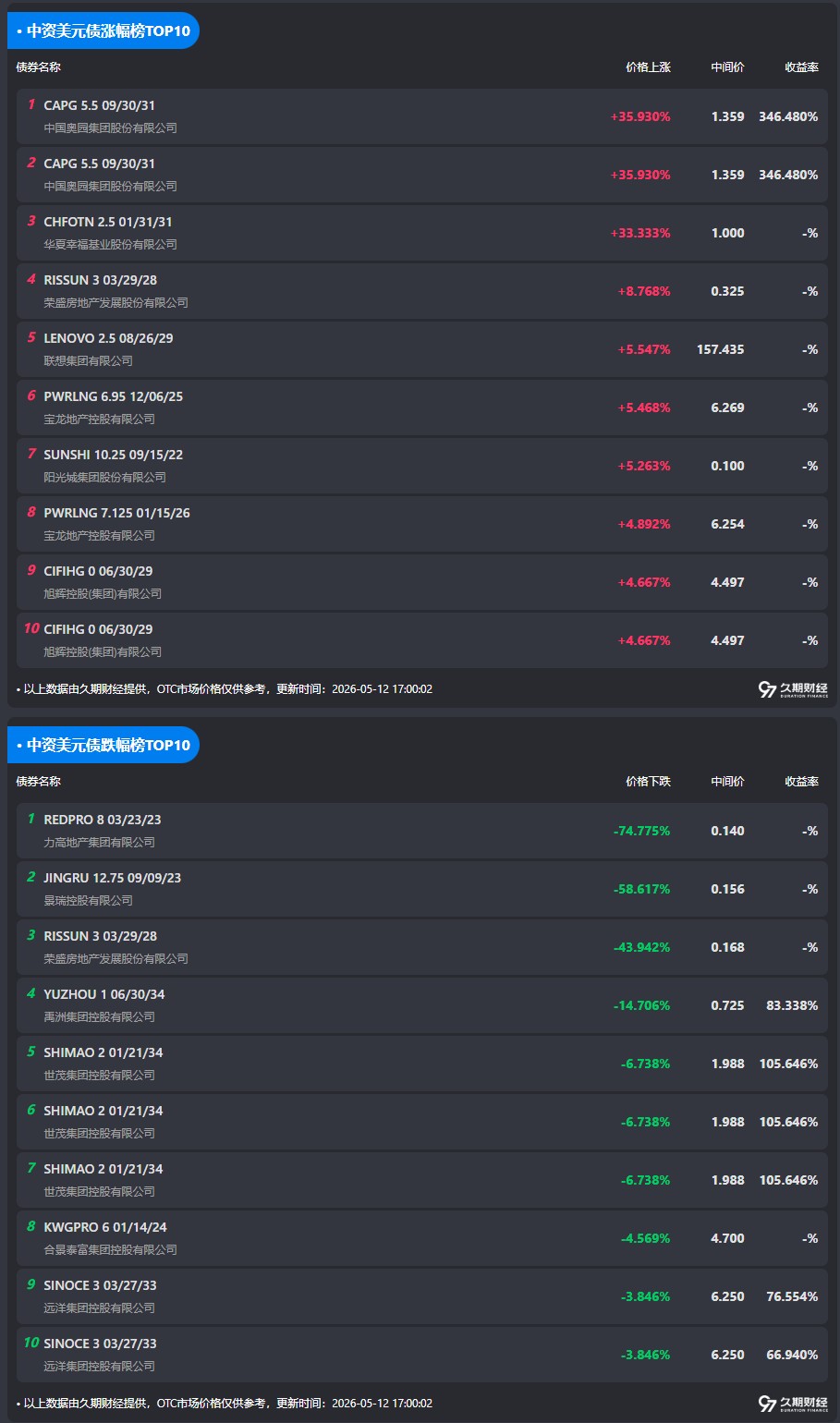This screenshot has width=840, height=1423.
Task: Click the -74.775% price drop value
Action: [x=642, y=831]
